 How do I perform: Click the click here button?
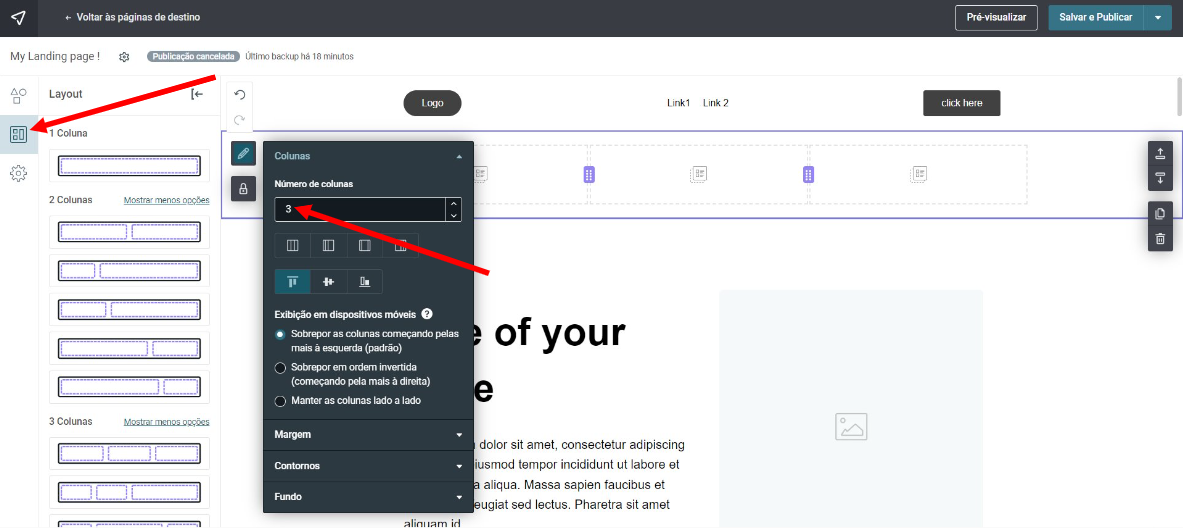962,103
